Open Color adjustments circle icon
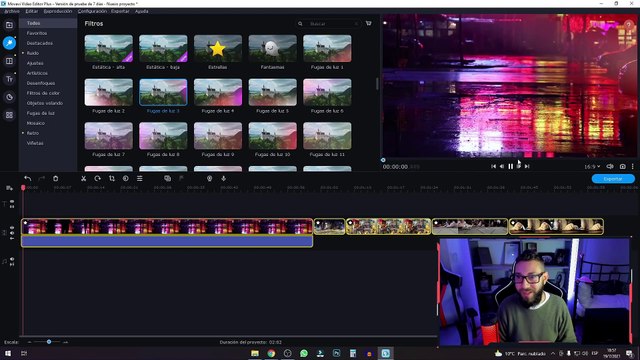 point(125,178)
